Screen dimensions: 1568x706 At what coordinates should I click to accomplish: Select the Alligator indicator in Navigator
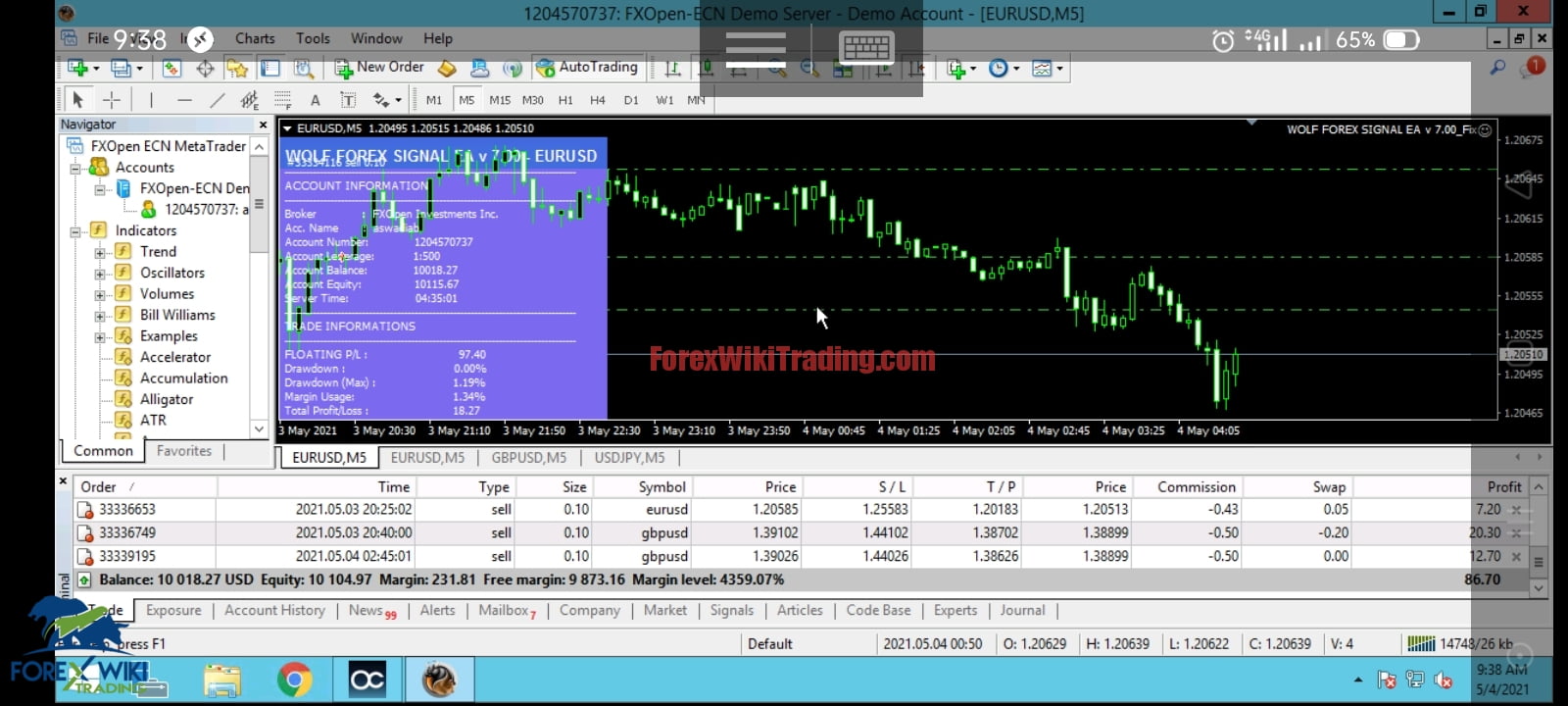pyautogui.click(x=167, y=399)
